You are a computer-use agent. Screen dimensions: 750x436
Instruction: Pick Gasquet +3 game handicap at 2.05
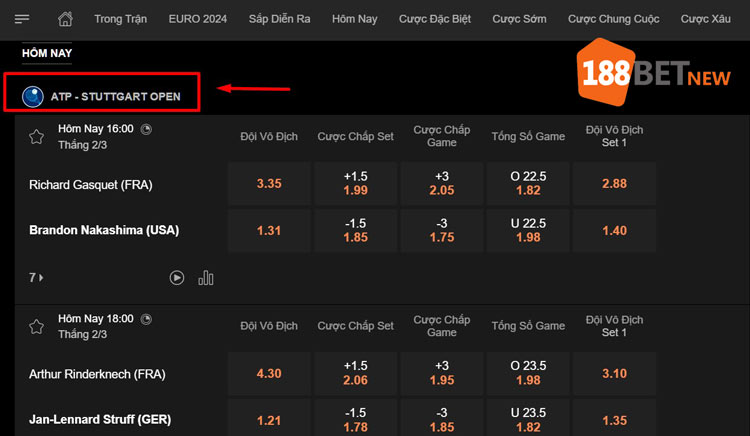pos(442,184)
